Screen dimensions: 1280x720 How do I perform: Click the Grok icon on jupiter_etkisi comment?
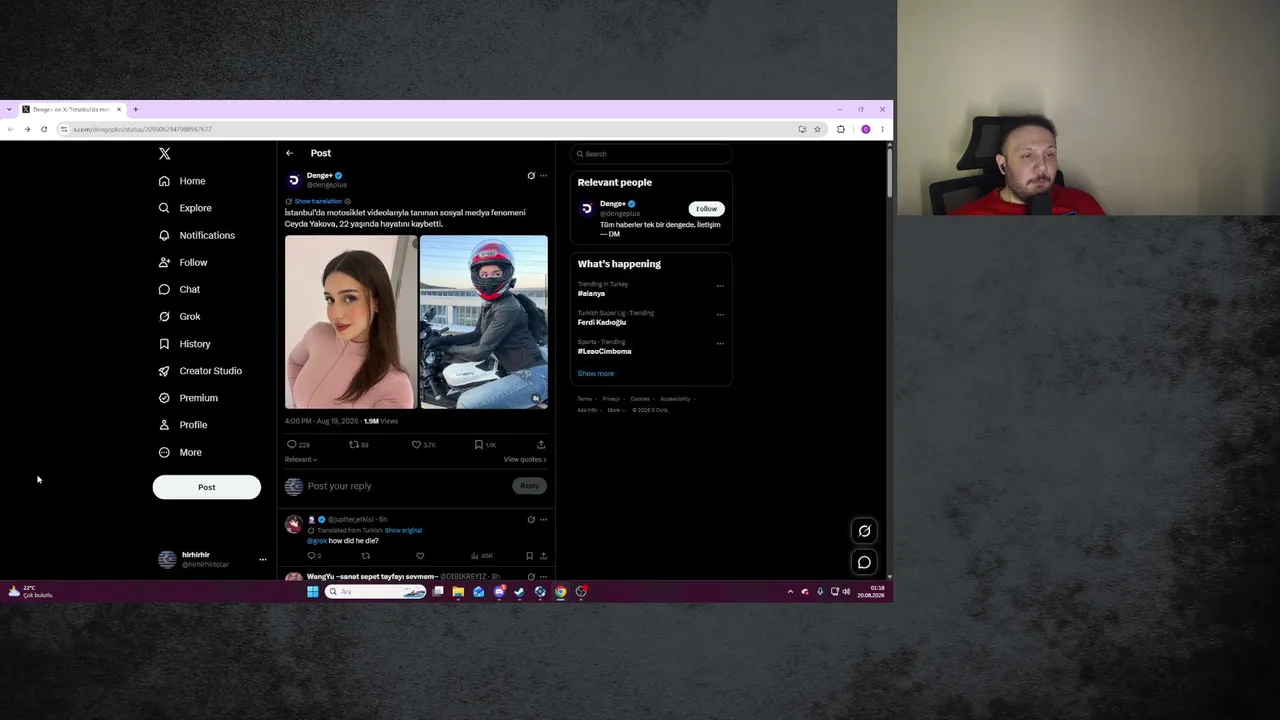[531, 520]
